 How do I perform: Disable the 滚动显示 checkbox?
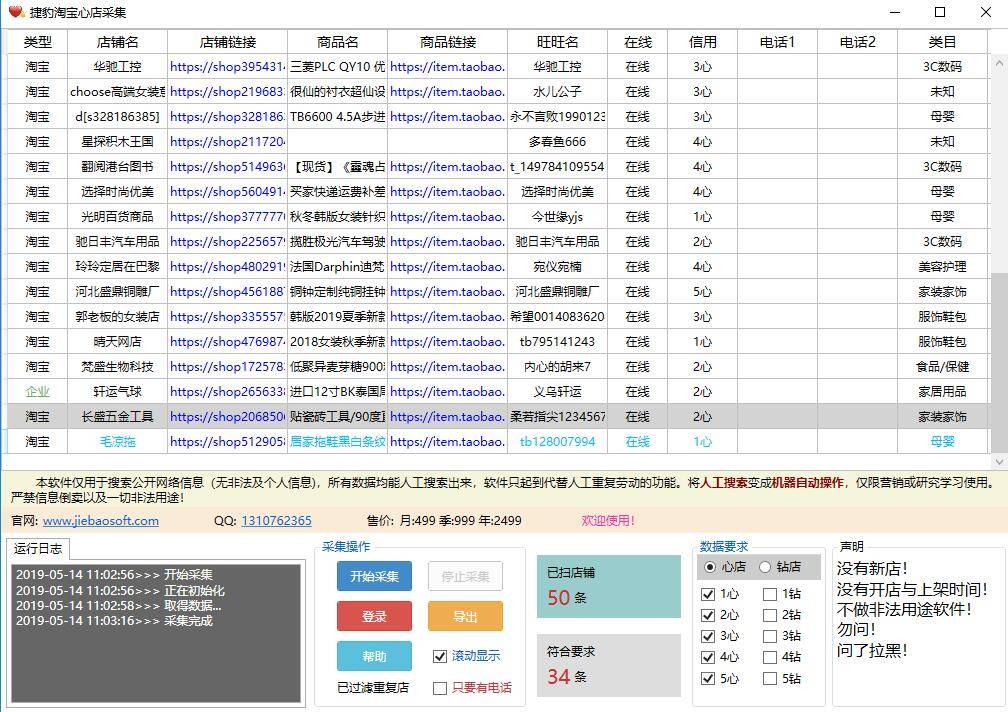(440, 656)
